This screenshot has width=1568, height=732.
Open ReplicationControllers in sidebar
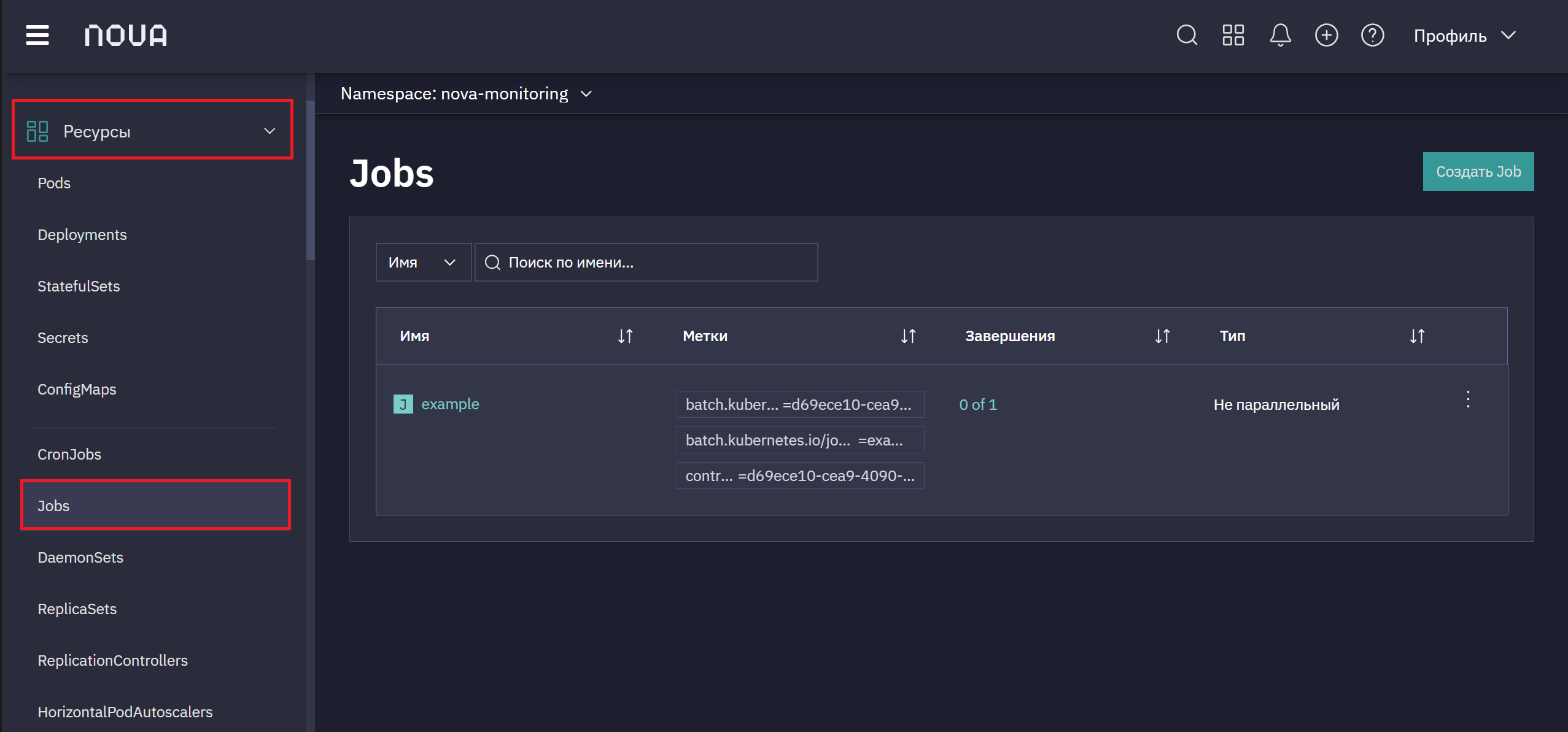click(x=113, y=660)
